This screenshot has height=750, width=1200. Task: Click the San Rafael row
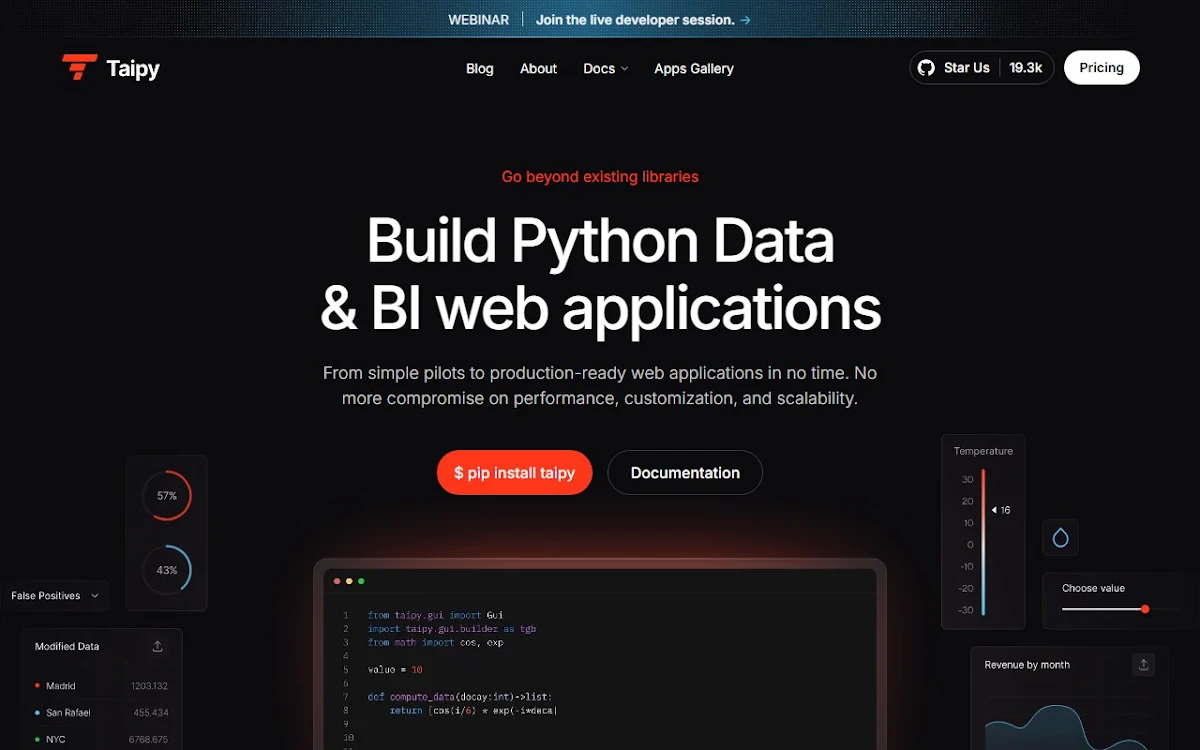click(x=101, y=713)
